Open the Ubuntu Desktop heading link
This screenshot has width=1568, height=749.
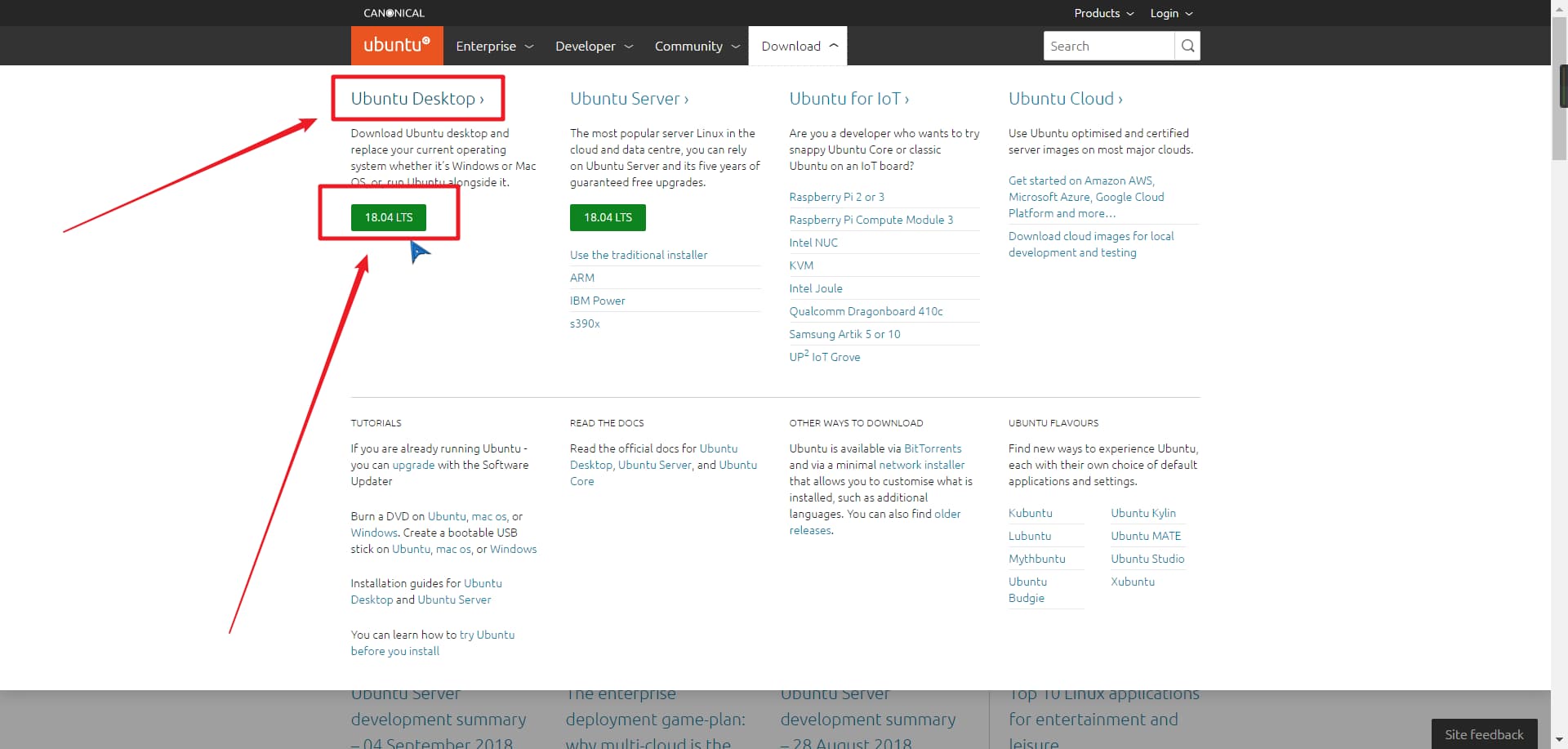[x=417, y=99]
